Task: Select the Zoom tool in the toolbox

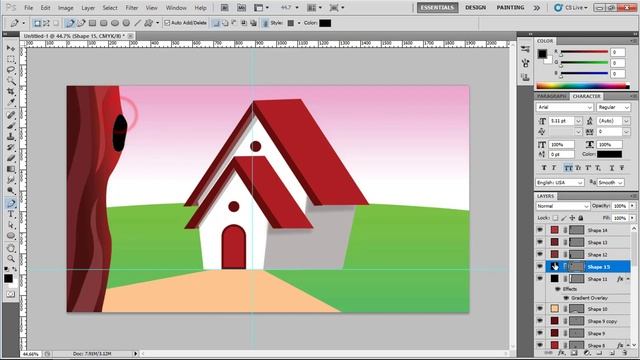Action: click(11, 259)
